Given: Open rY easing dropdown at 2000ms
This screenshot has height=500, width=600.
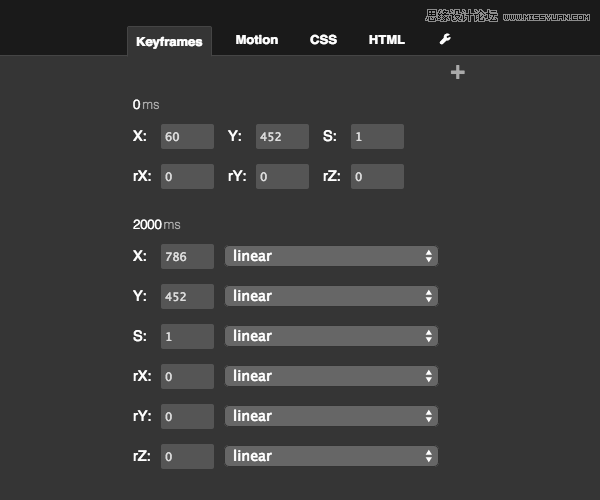Looking at the screenshot, I should 331,416.
